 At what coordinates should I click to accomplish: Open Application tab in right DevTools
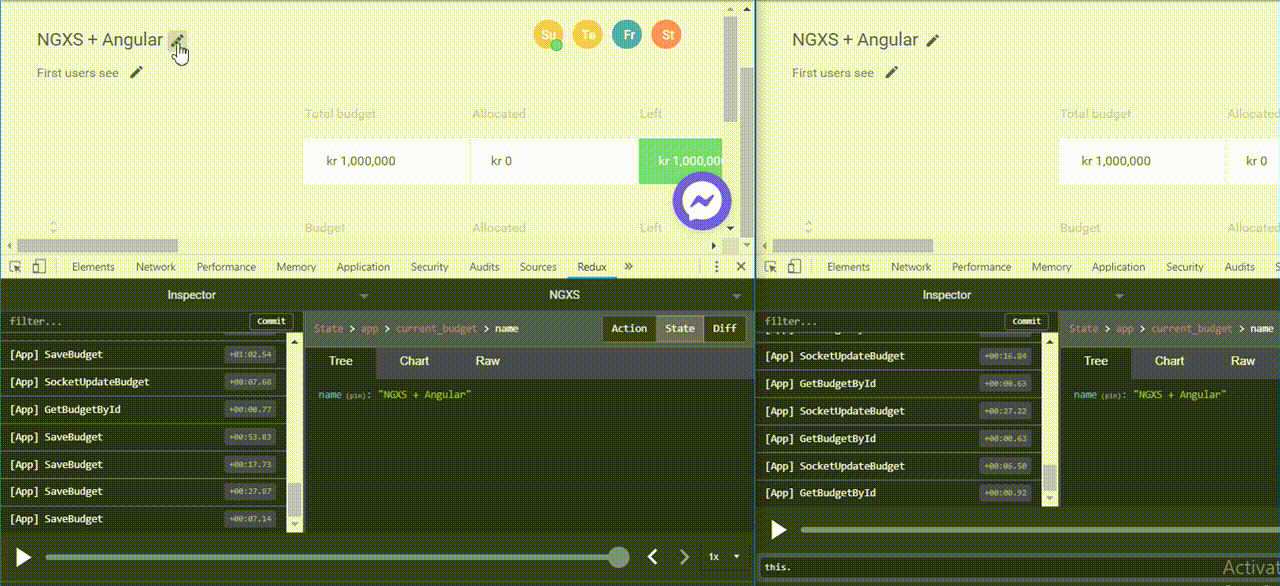click(x=1118, y=267)
